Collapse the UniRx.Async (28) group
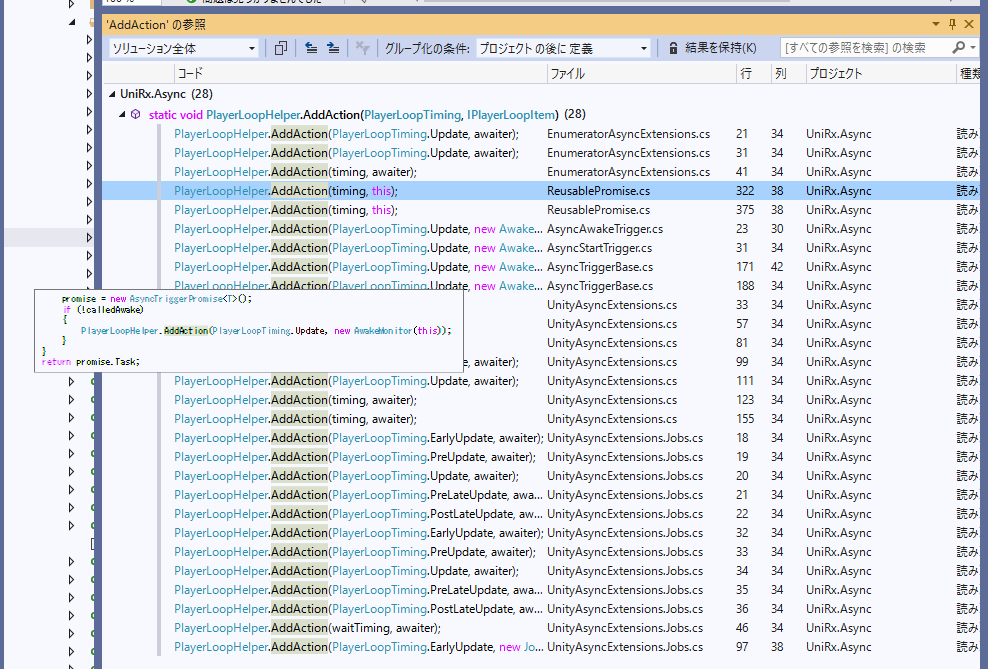This screenshot has width=988, height=669. [x=112, y=94]
